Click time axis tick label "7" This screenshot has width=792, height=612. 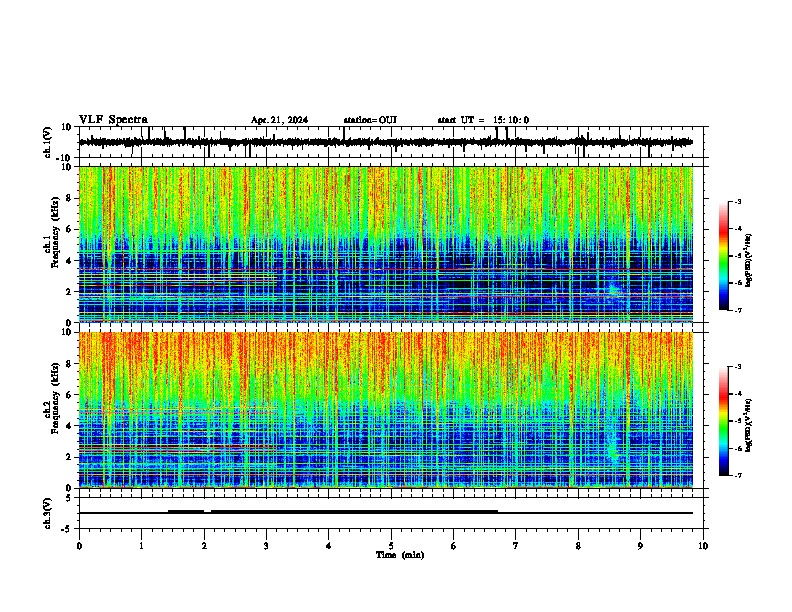pos(516,546)
